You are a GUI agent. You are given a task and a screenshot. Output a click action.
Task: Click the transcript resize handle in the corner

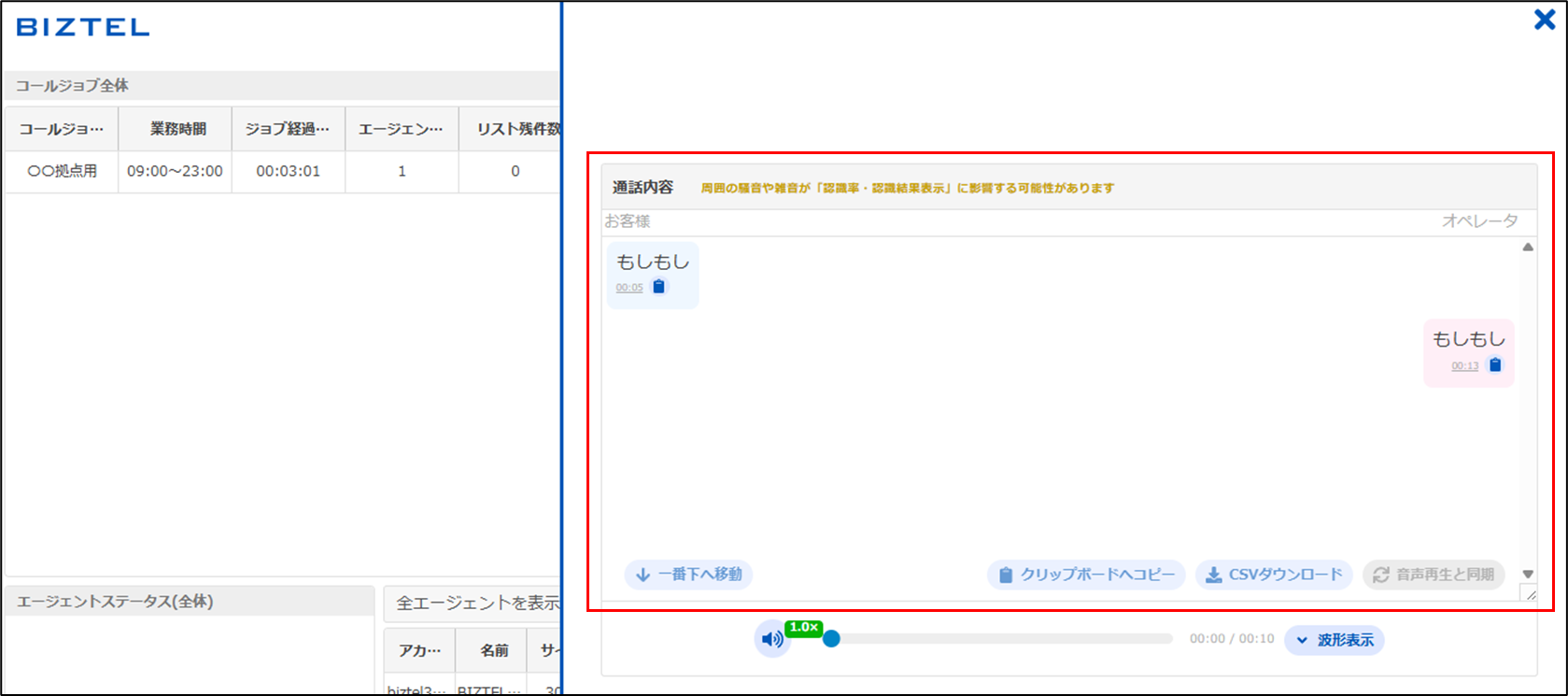click(1529, 593)
